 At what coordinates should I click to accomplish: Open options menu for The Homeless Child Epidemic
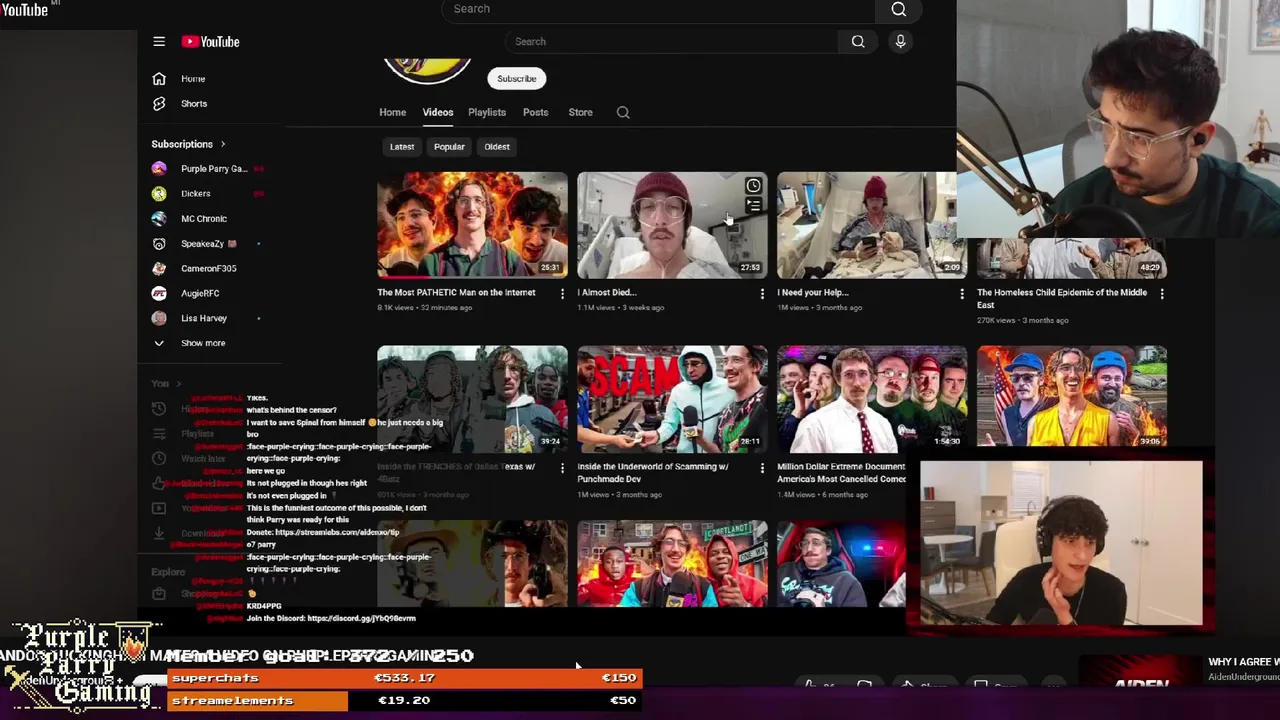pyautogui.click(x=1162, y=294)
